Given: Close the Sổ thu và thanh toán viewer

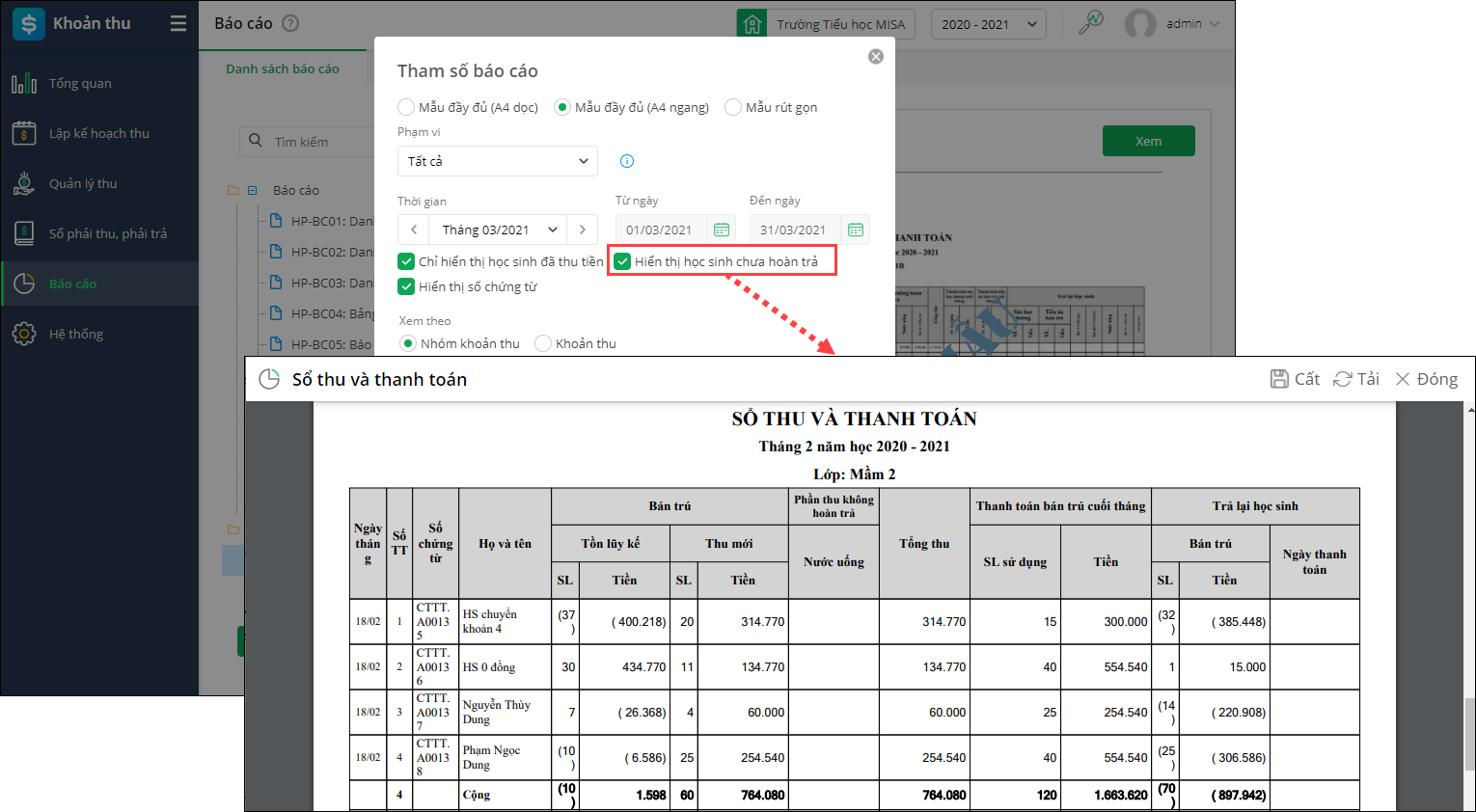Looking at the screenshot, I should click(1426, 379).
